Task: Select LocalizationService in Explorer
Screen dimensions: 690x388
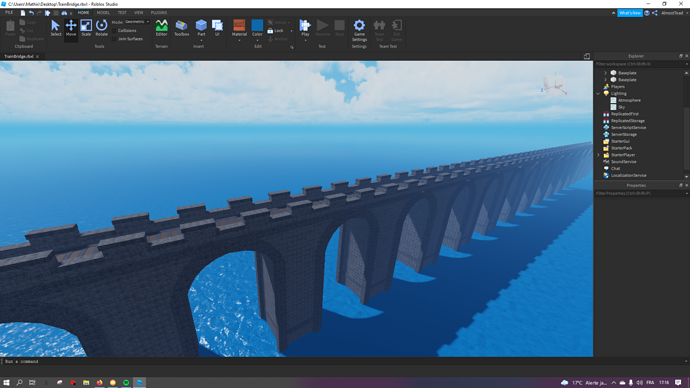Action: click(x=628, y=175)
